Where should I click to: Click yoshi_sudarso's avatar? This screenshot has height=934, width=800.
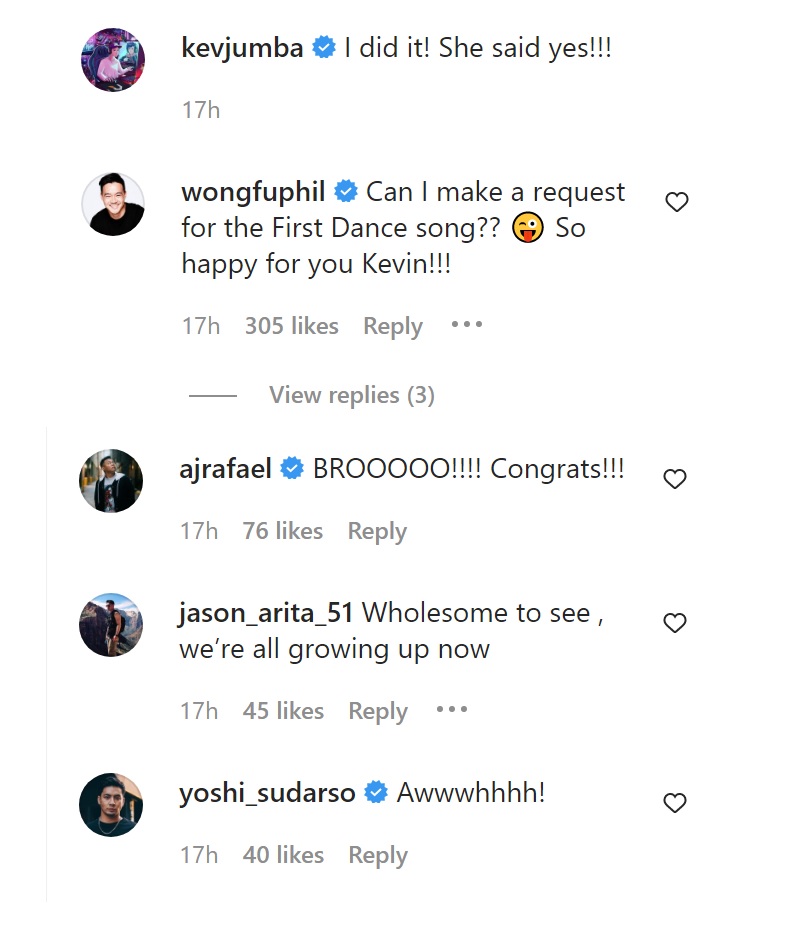pyautogui.click(x=111, y=804)
